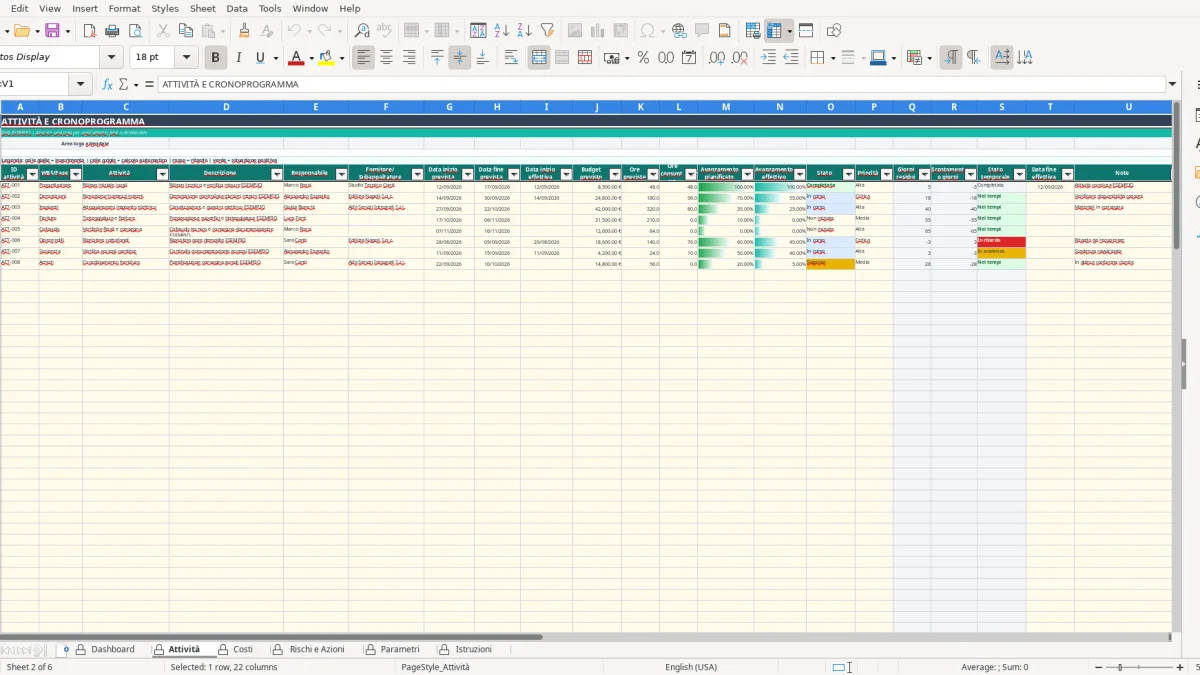Toggle Align Left

[x=363, y=58]
